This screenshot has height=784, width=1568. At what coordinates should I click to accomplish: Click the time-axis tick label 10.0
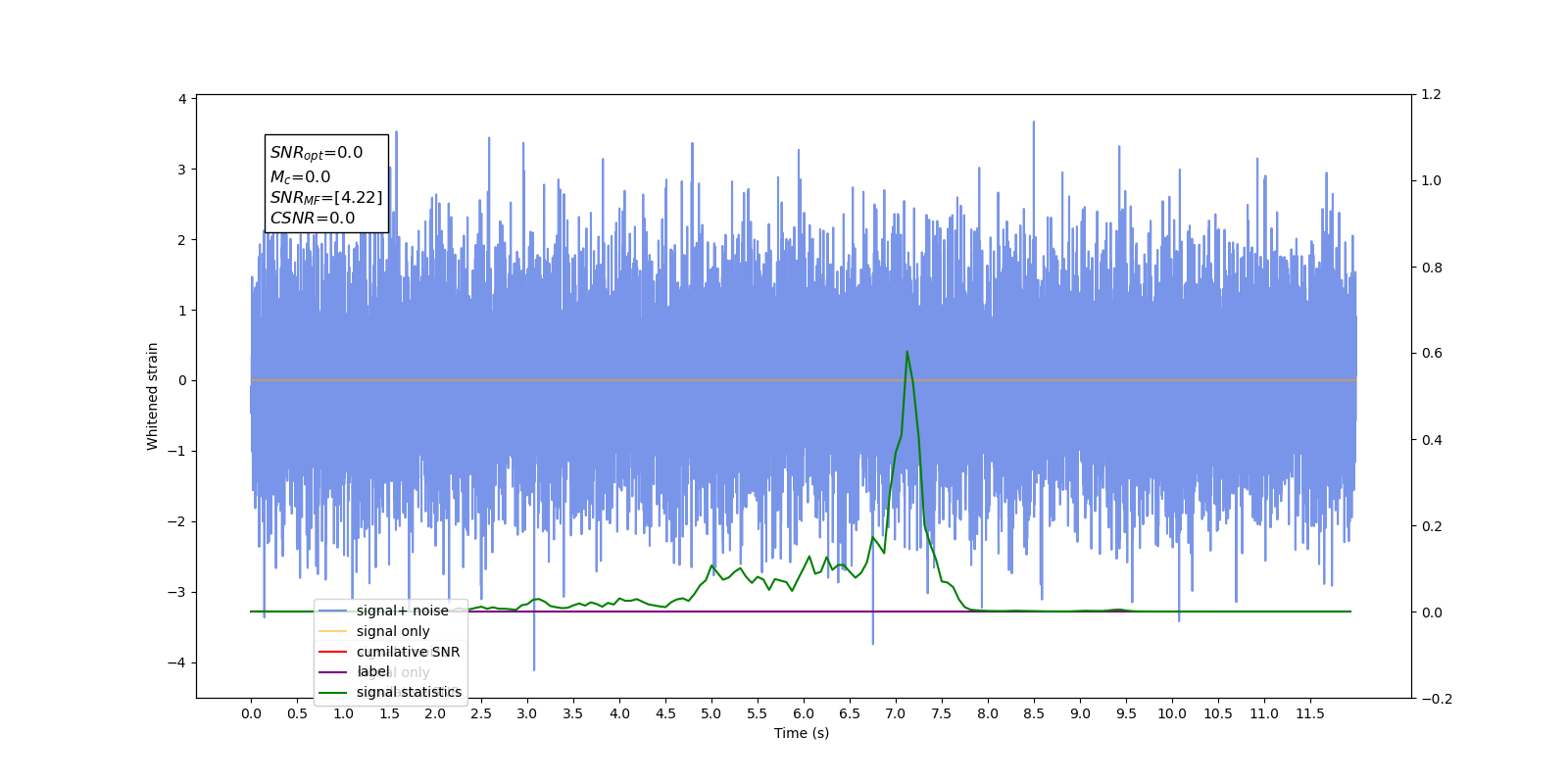click(1172, 713)
